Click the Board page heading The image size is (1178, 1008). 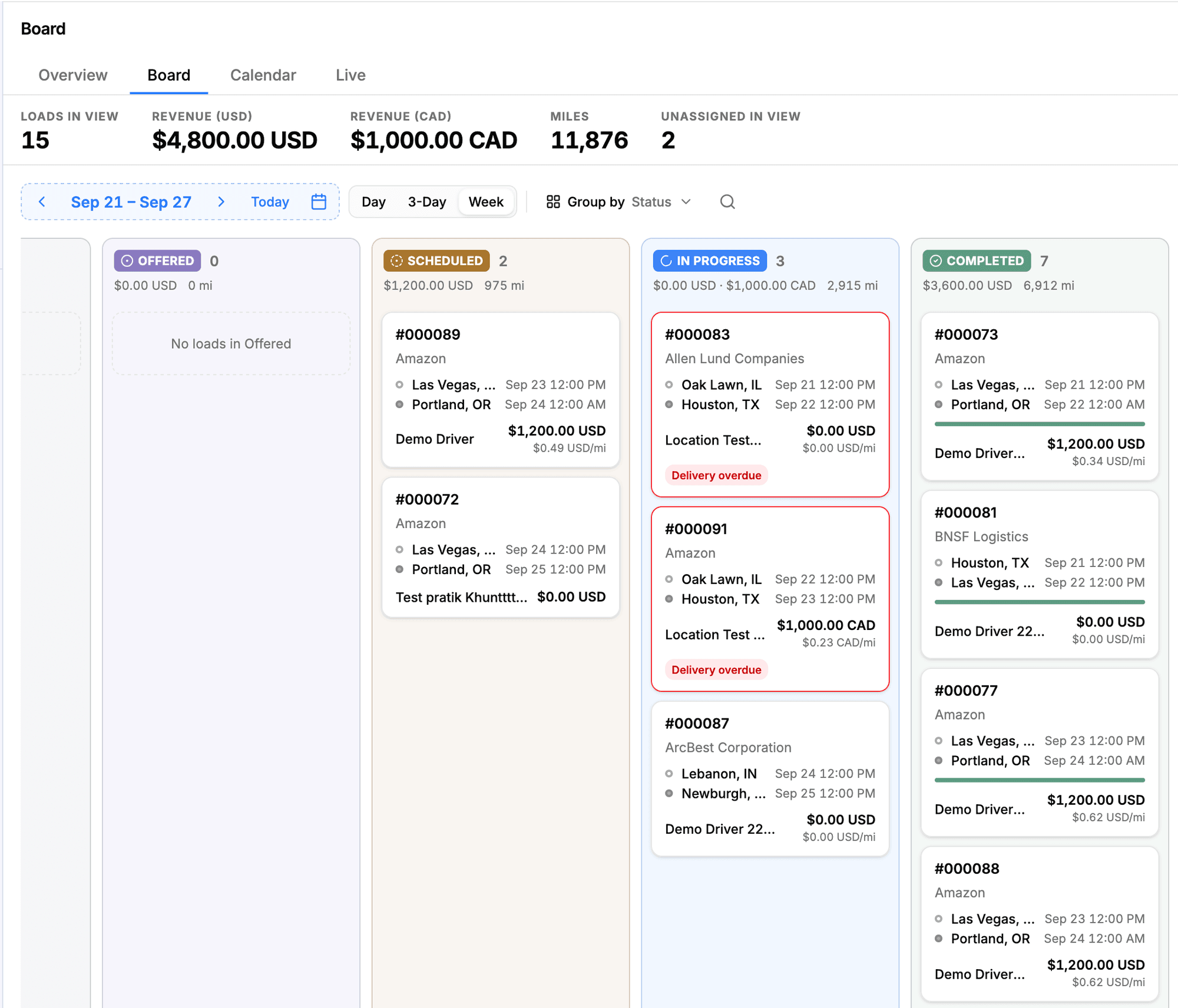coord(43,29)
